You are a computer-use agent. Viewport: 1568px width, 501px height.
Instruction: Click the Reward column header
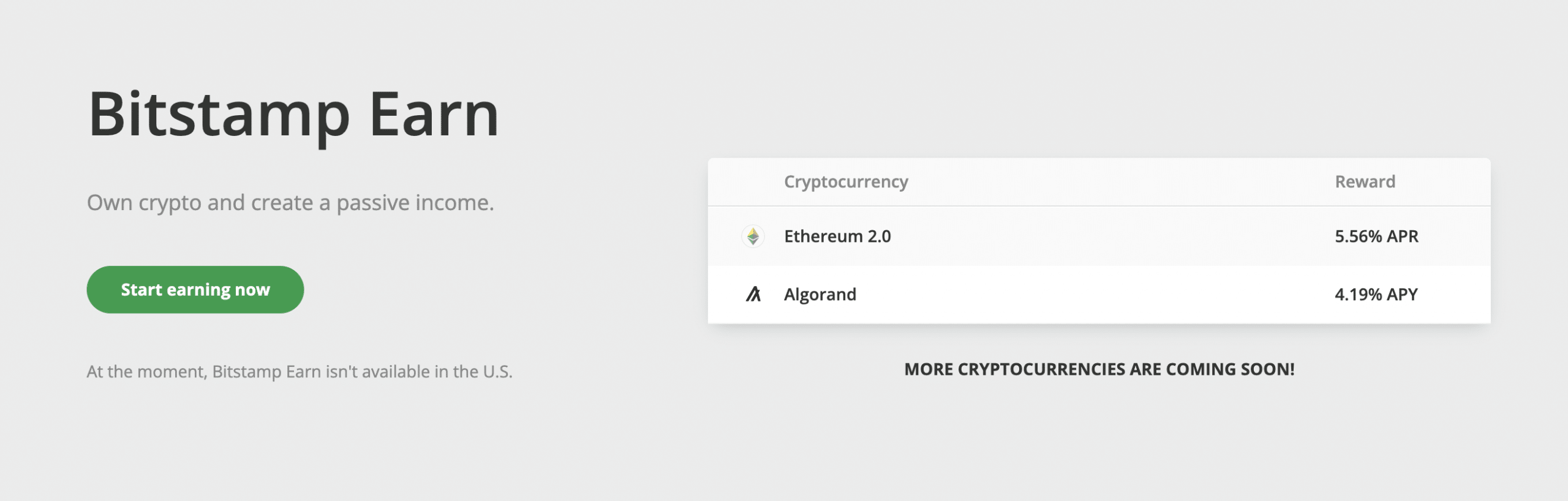pyautogui.click(x=1365, y=182)
